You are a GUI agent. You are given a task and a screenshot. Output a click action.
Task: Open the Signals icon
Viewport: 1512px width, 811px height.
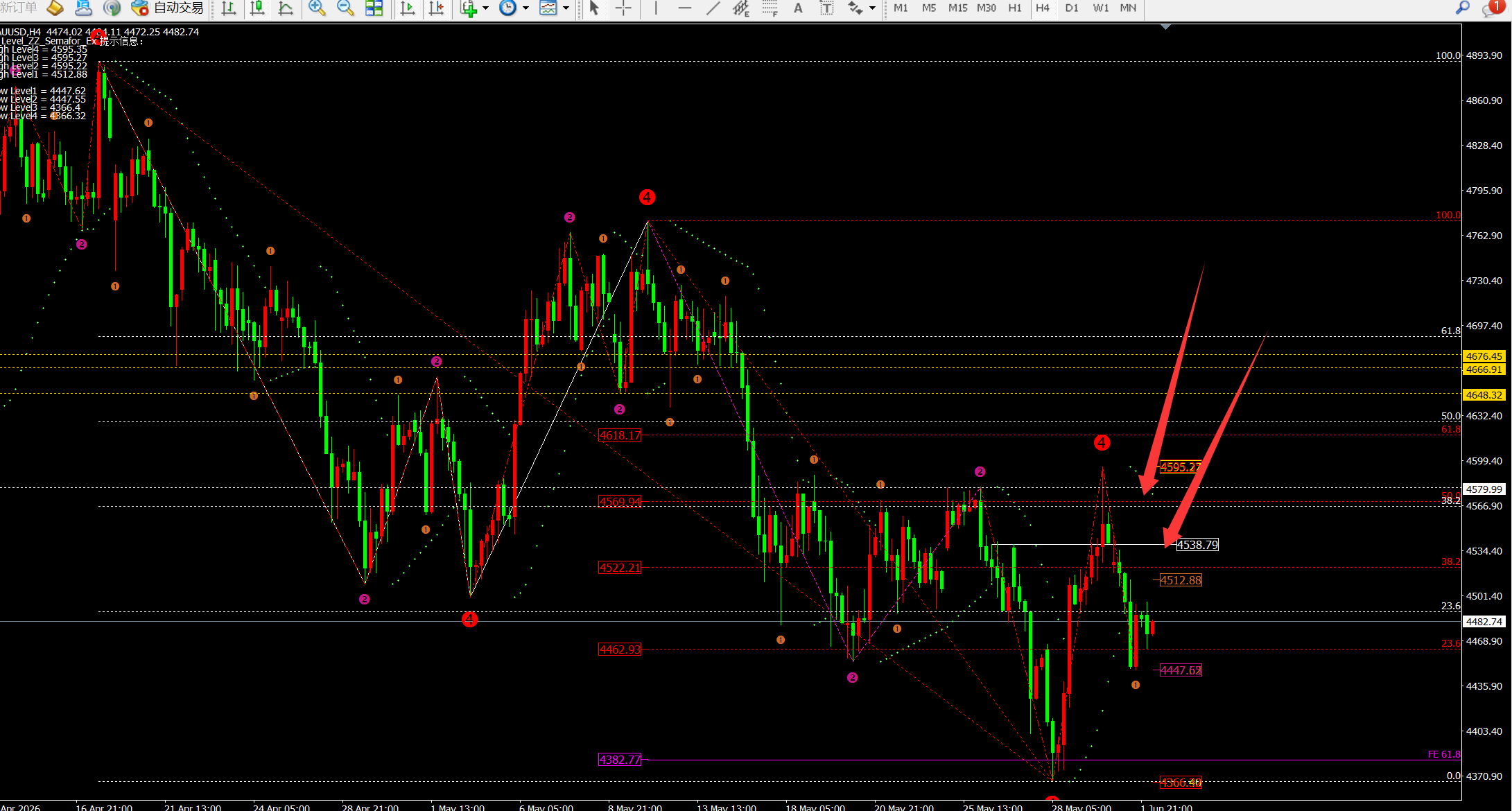coord(112,8)
